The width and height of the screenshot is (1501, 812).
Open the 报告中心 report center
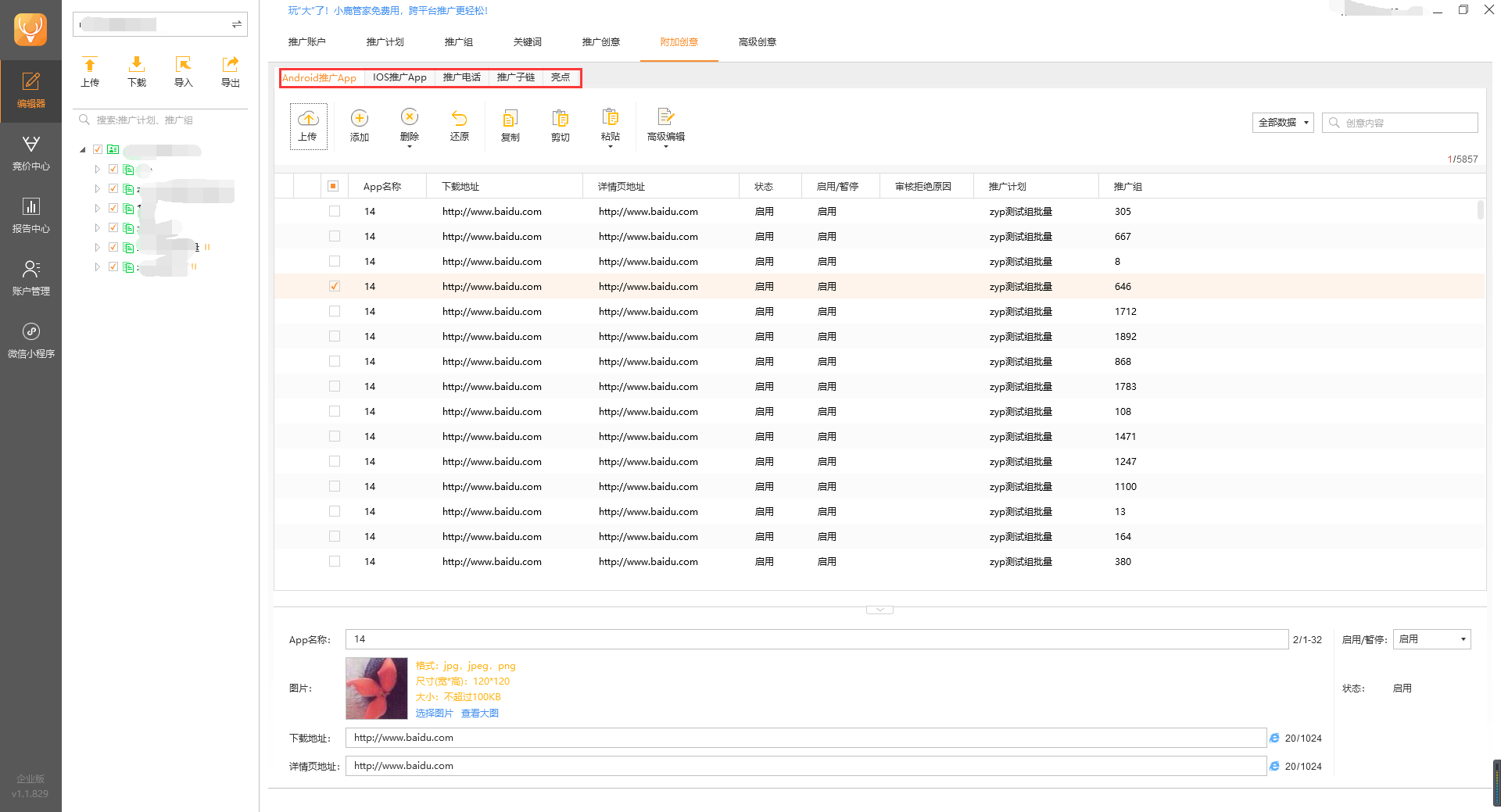pyautogui.click(x=30, y=216)
